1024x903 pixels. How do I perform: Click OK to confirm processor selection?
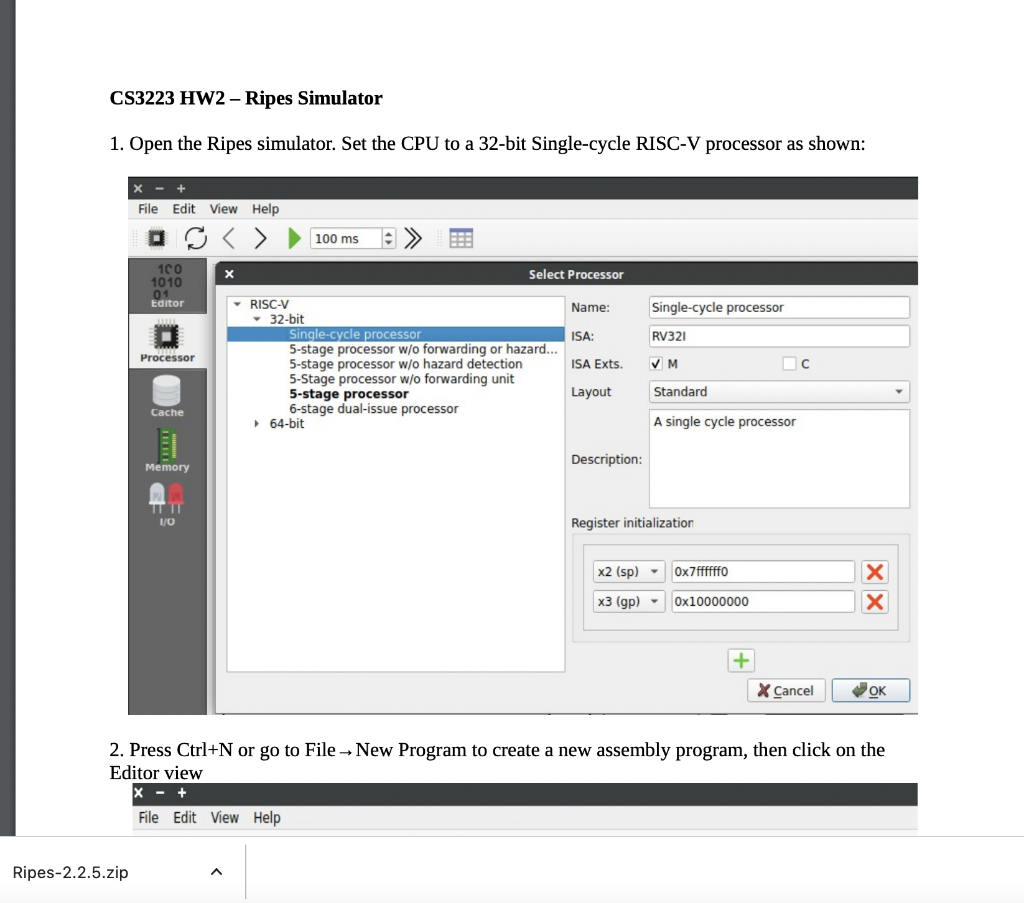click(x=869, y=690)
